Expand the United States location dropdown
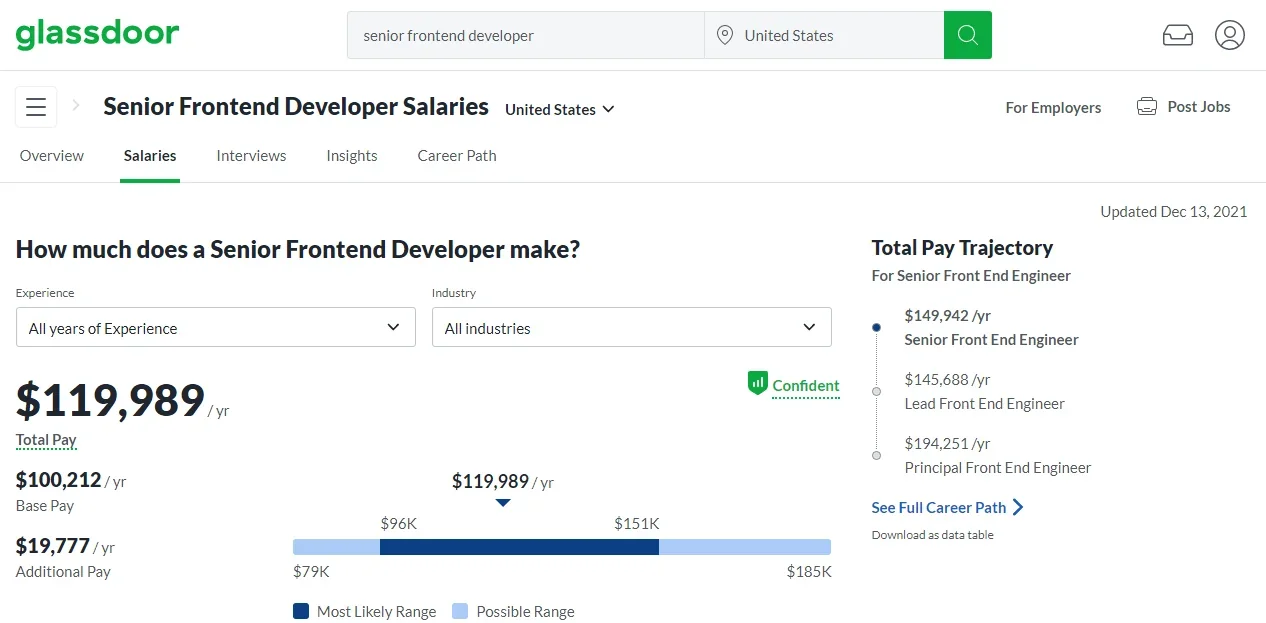Screen dimensions: 1266x623 559,109
